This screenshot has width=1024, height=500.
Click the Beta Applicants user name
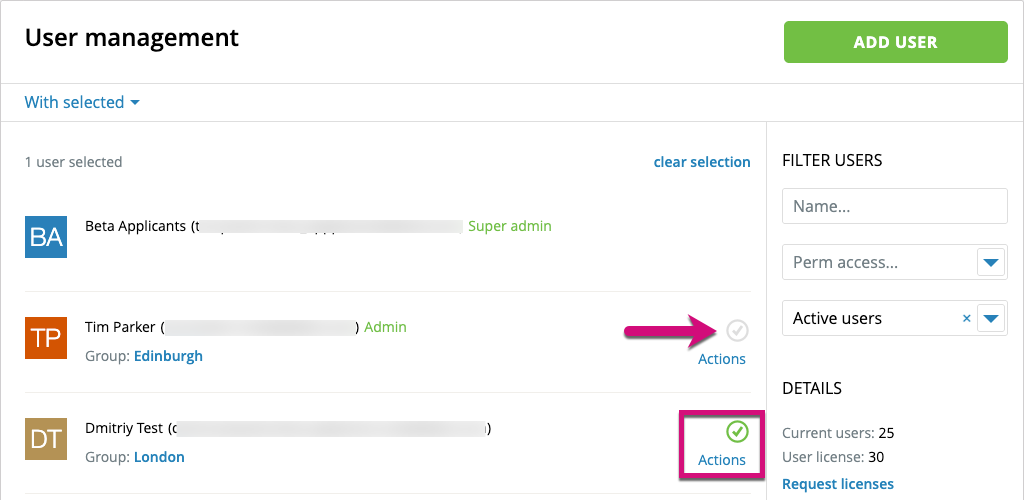[135, 226]
